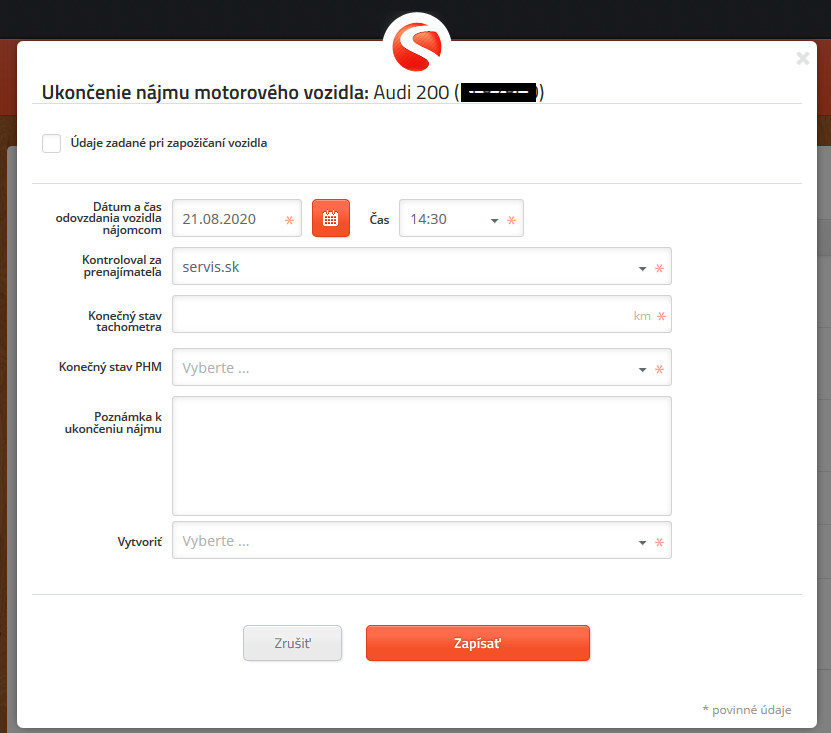Screen dimensions: 831x733
Task: Click the '* povinné údaje' note
Action: pyautogui.click(x=747, y=710)
